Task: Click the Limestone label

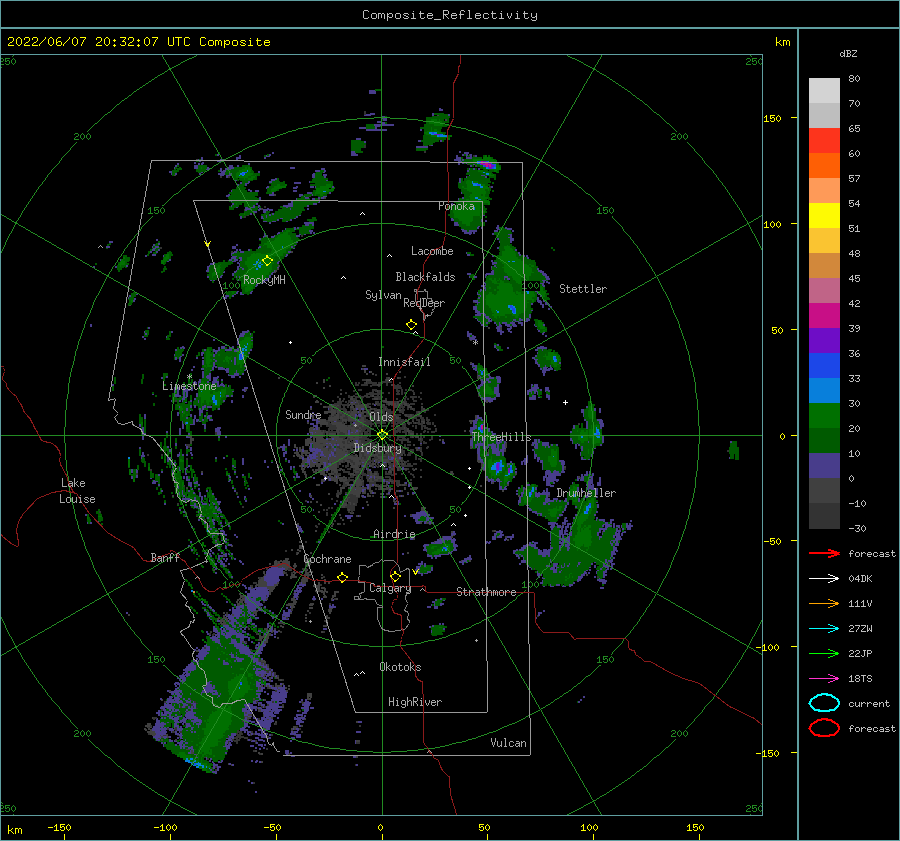Action: (x=189, y=386)
